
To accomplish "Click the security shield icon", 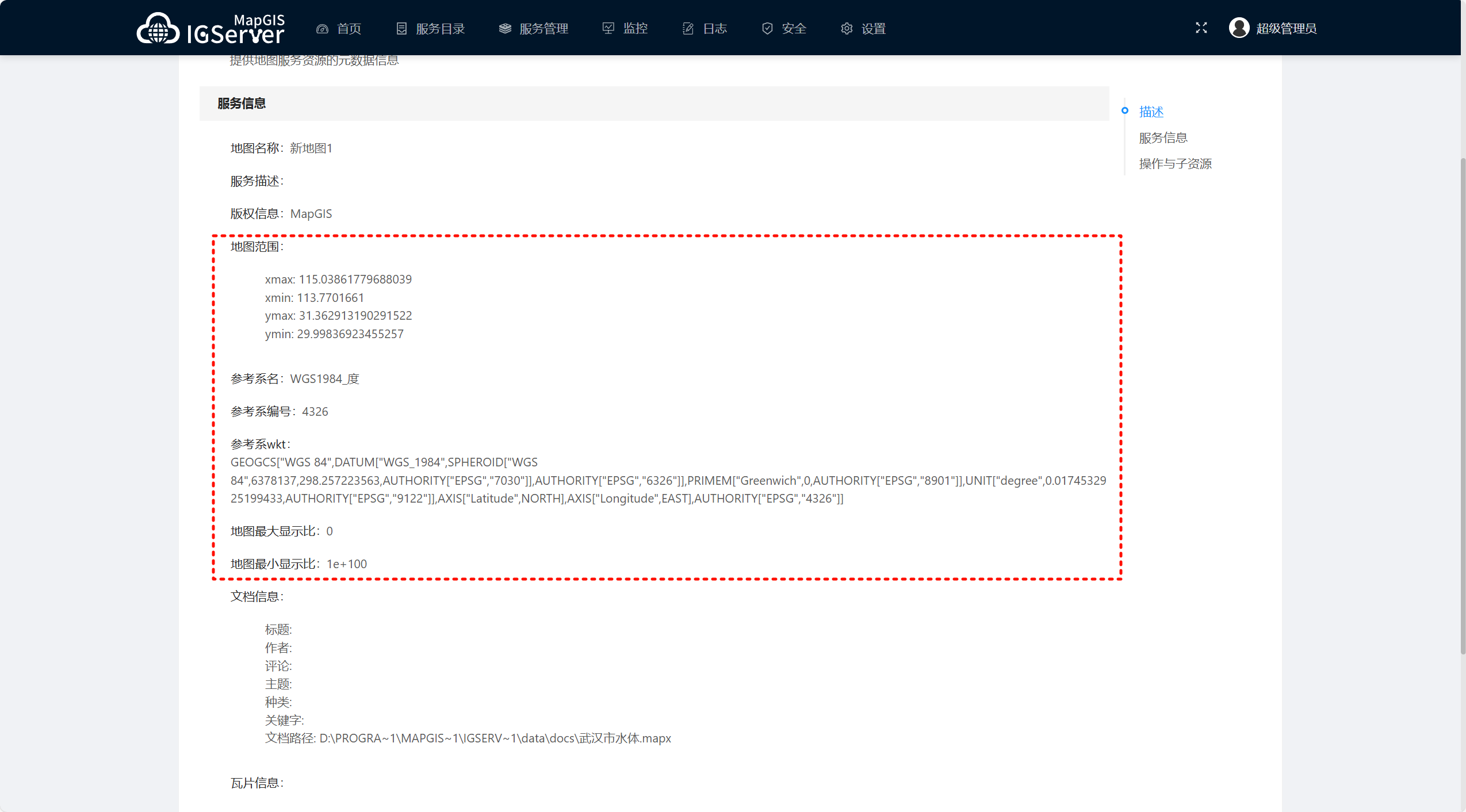I will point(767,29).
